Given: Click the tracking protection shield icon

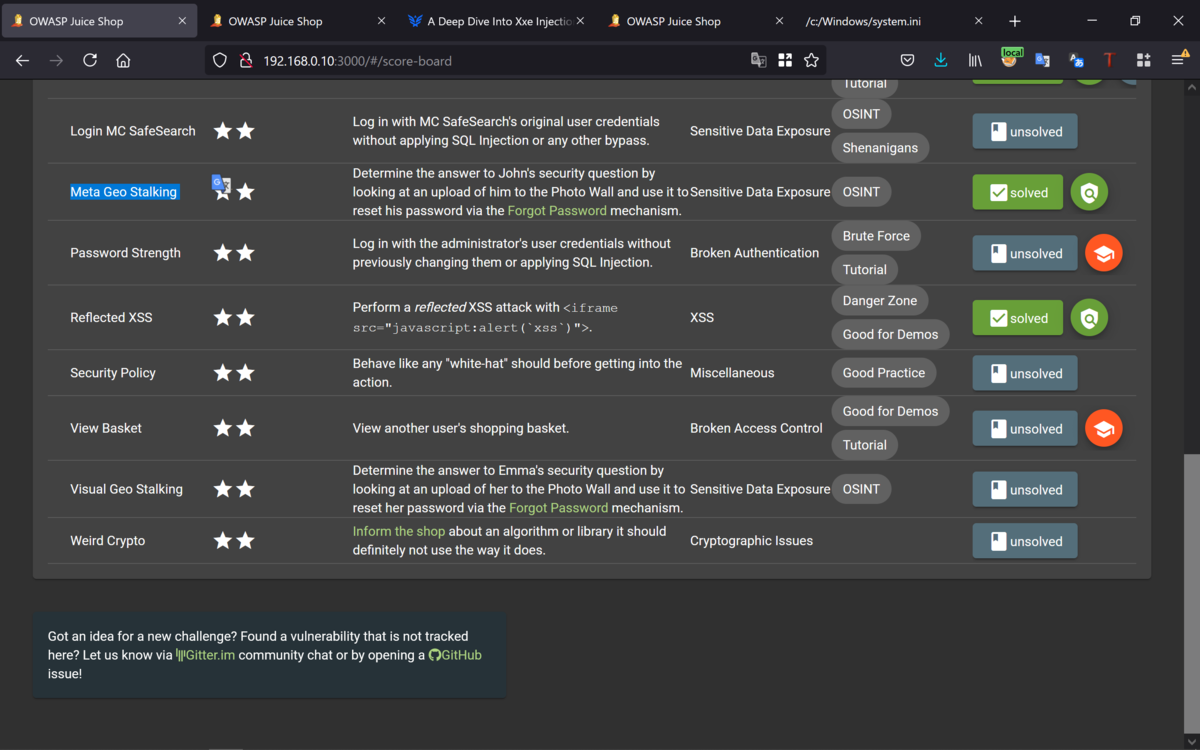Looking at the screenshot, I should click(221, 60).
